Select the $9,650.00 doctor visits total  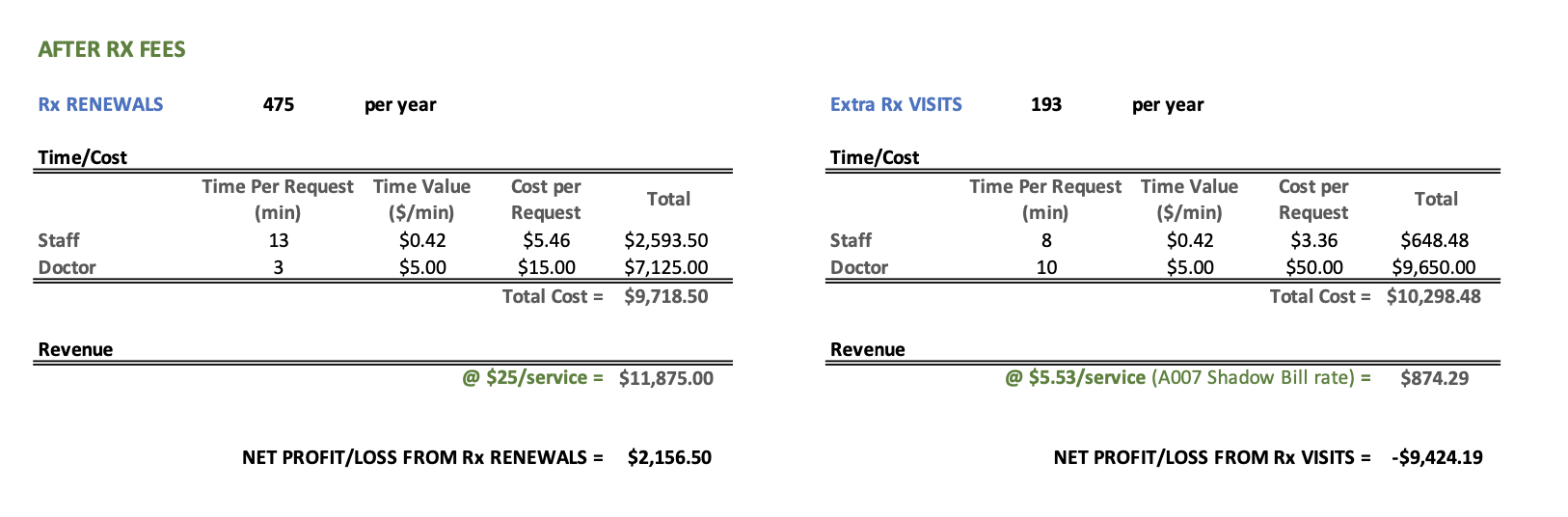click(1434, 267)
